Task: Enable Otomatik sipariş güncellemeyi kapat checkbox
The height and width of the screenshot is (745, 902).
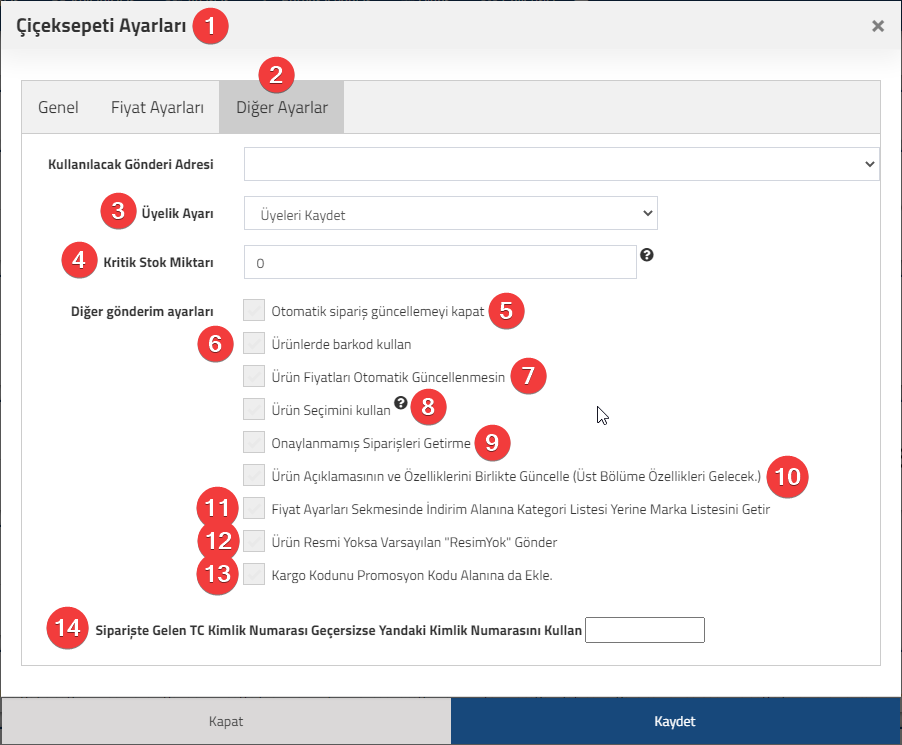Action: 254,310
